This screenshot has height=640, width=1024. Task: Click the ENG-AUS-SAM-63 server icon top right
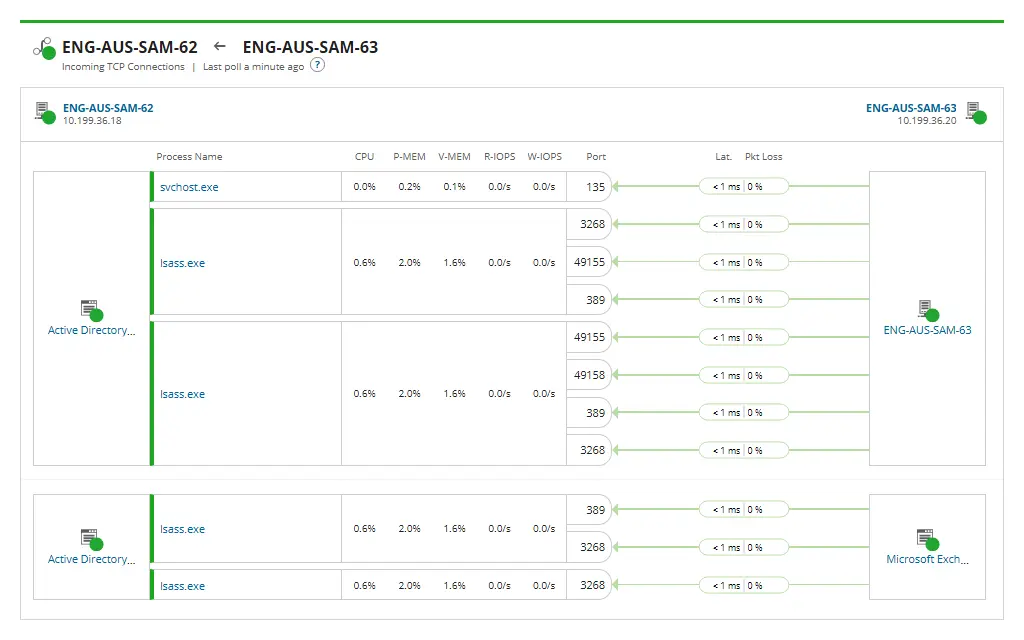click(974, 112)
